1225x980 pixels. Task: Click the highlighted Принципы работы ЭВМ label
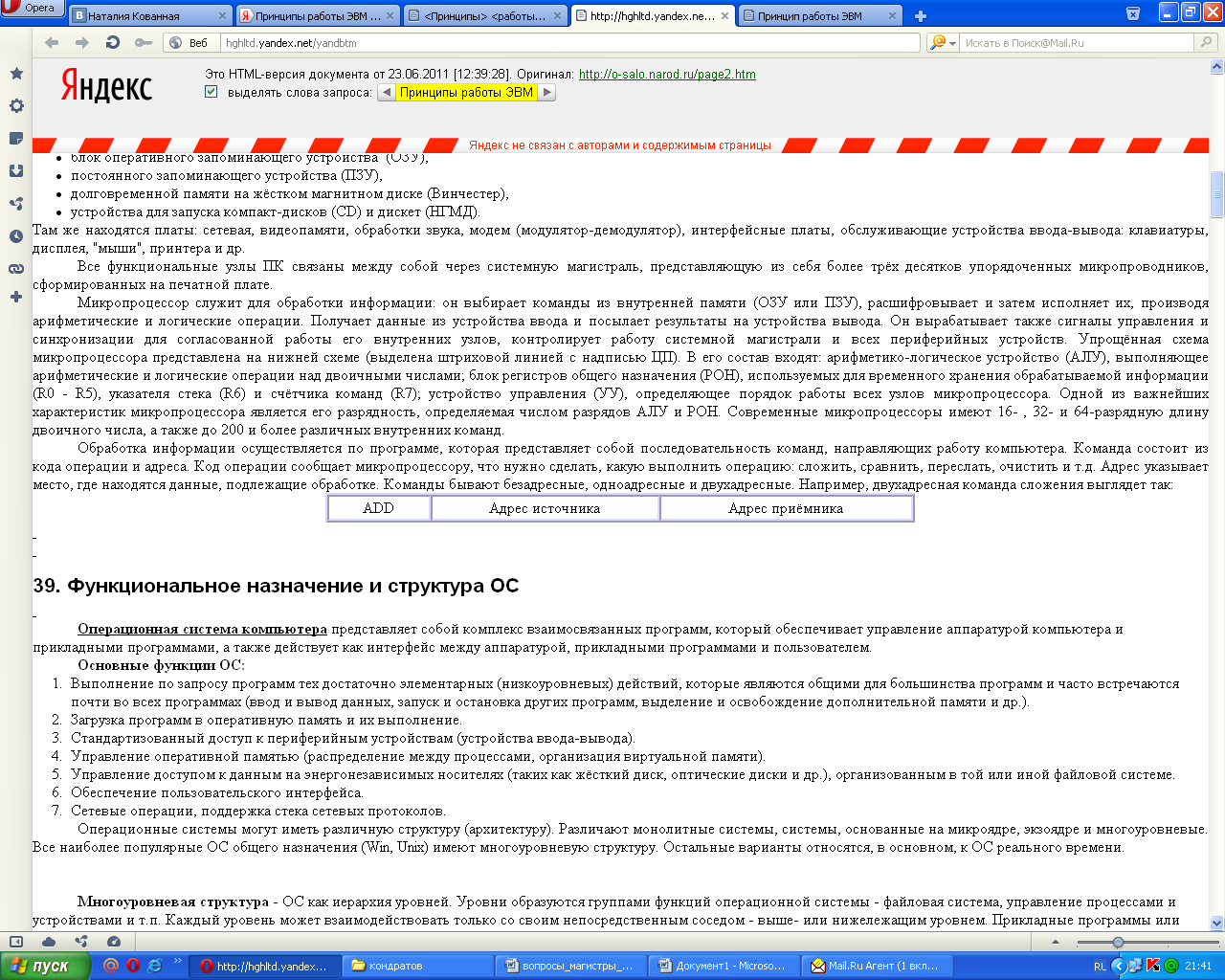466,92
